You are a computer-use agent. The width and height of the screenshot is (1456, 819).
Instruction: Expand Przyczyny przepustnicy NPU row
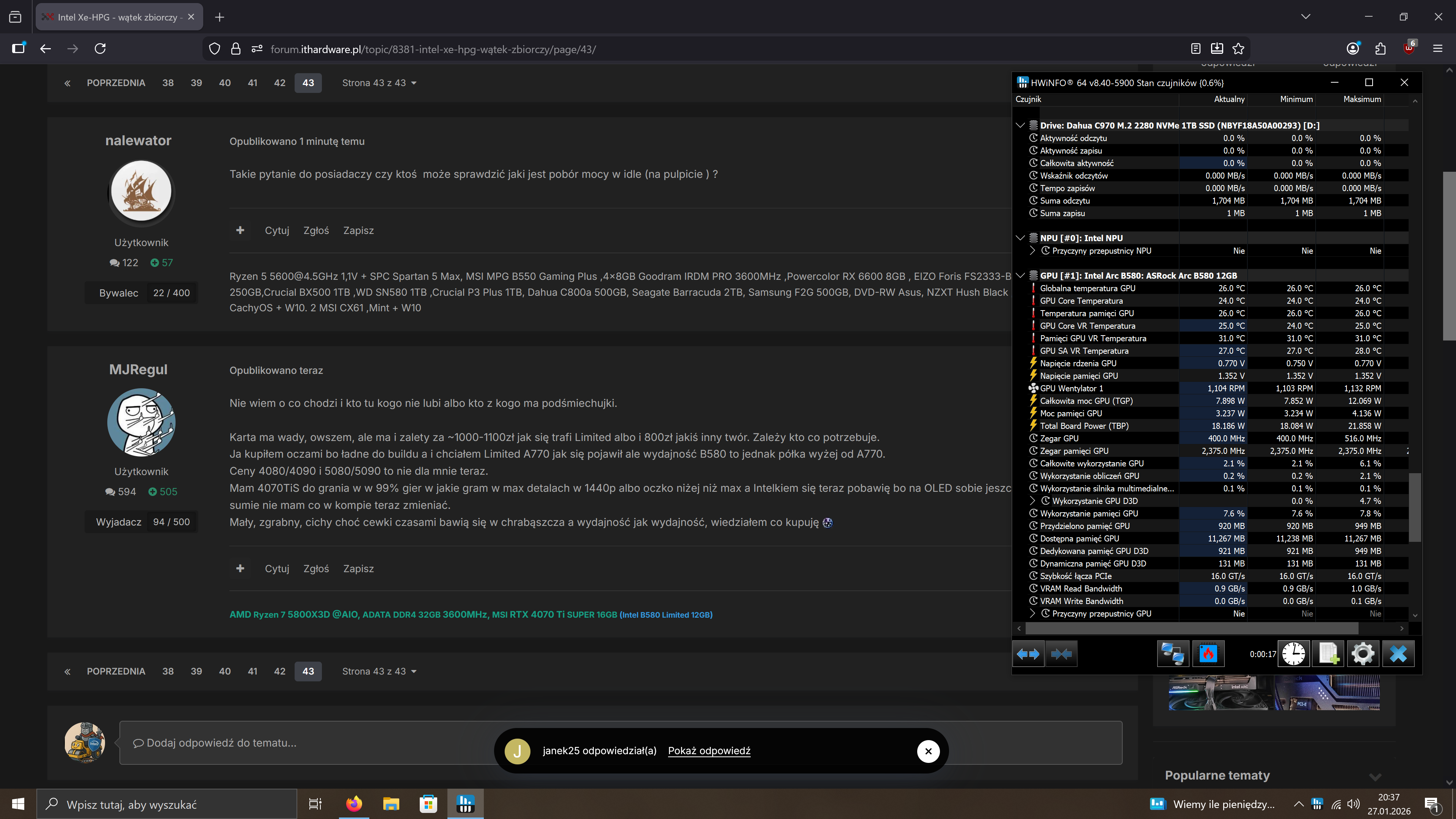[1032, 250]
